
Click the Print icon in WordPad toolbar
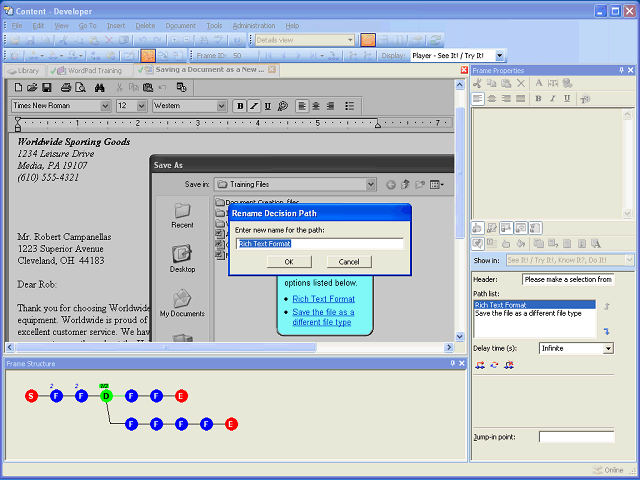[x=66, y=87]
